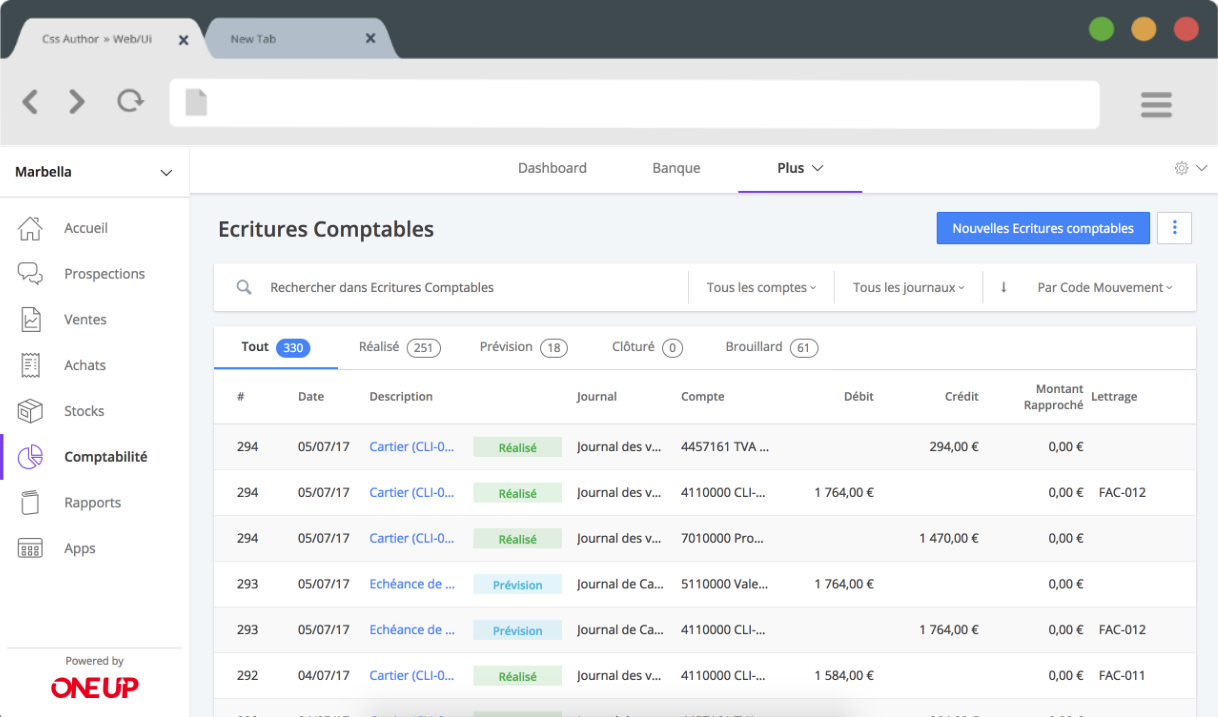
Task: Toggle sort direction arrow
Action: (1003, 287)
